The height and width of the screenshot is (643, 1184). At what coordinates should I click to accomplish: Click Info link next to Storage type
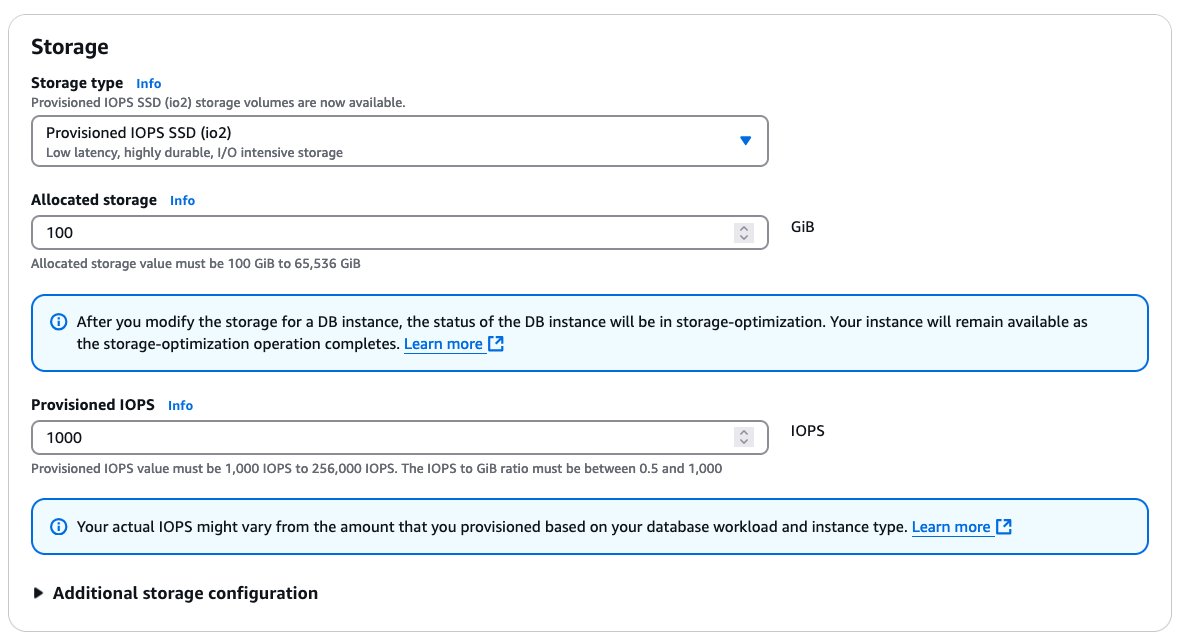(148, 84)
